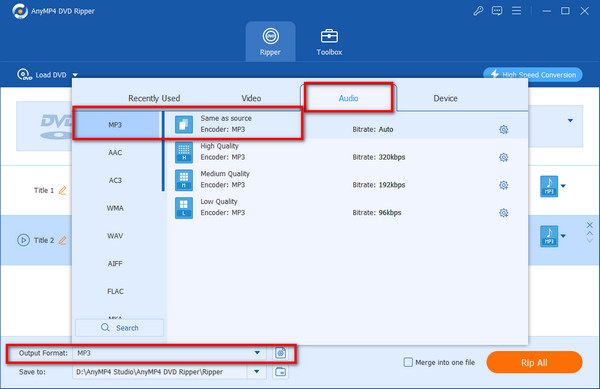Choose the Same as source preset icon

click(184, 124)
